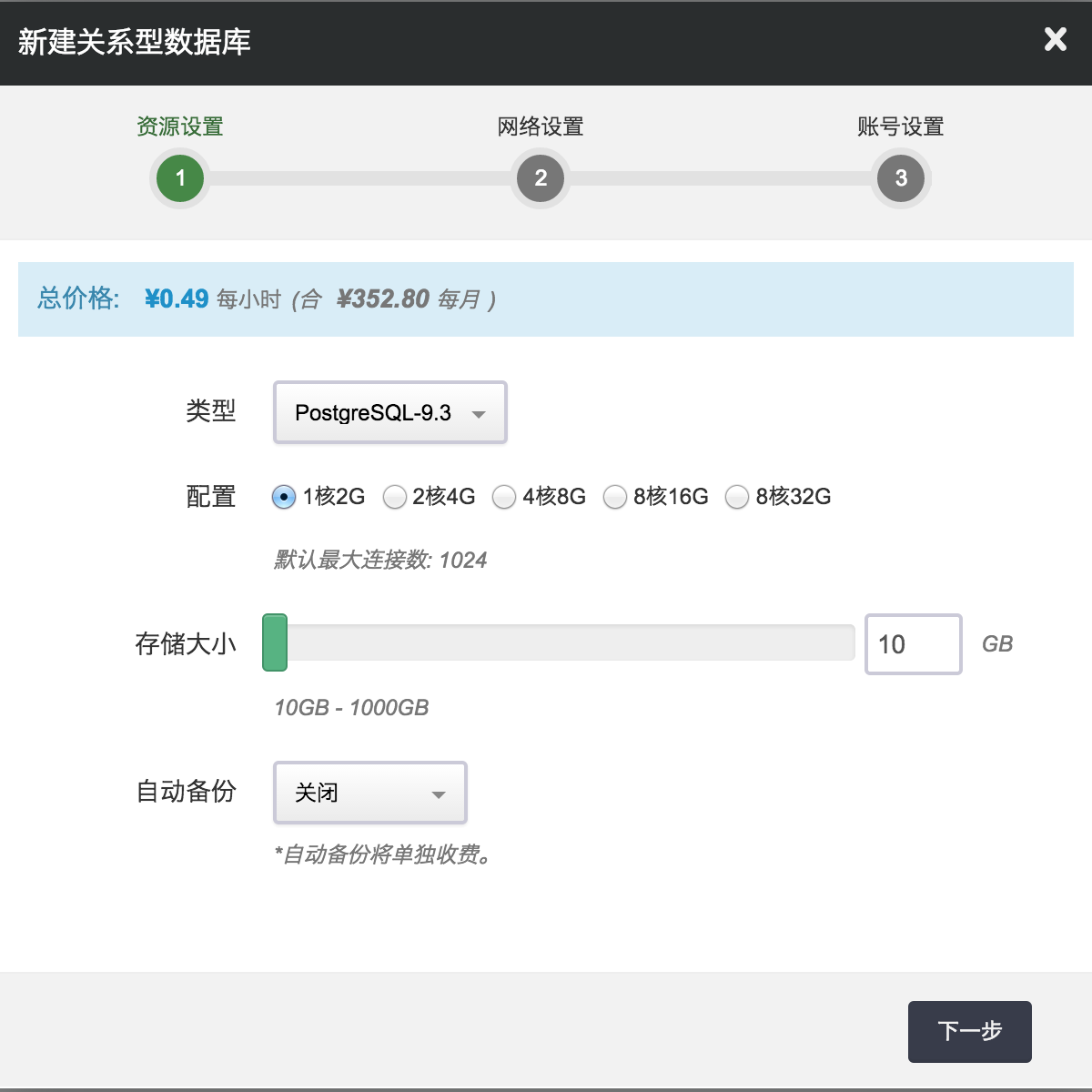The image size is (1092, 1092).
Task: Click the green storage slider handle
Action: click(x=275, y=642)
